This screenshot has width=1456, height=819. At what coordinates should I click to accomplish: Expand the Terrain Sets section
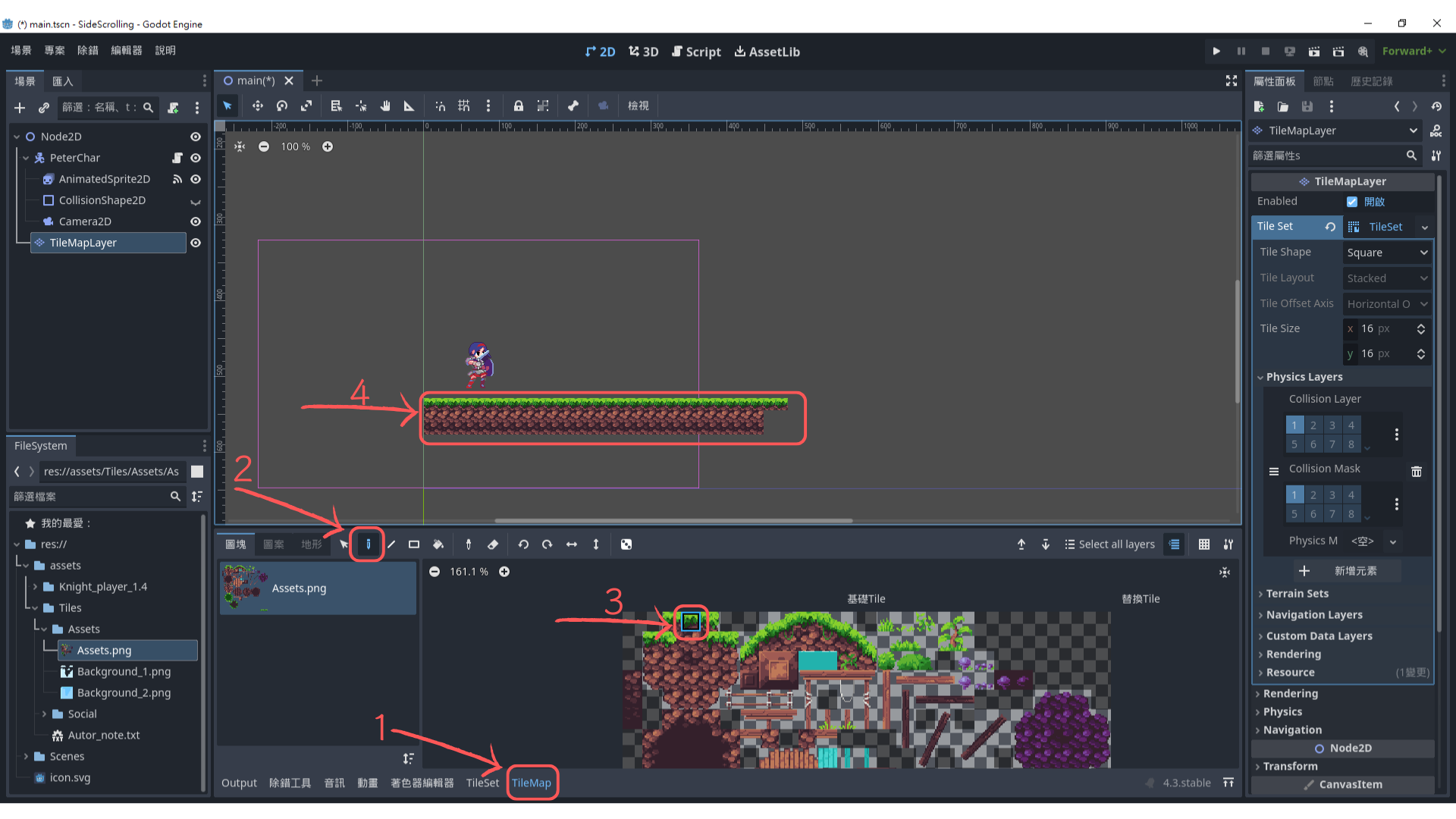point(1297,594)
